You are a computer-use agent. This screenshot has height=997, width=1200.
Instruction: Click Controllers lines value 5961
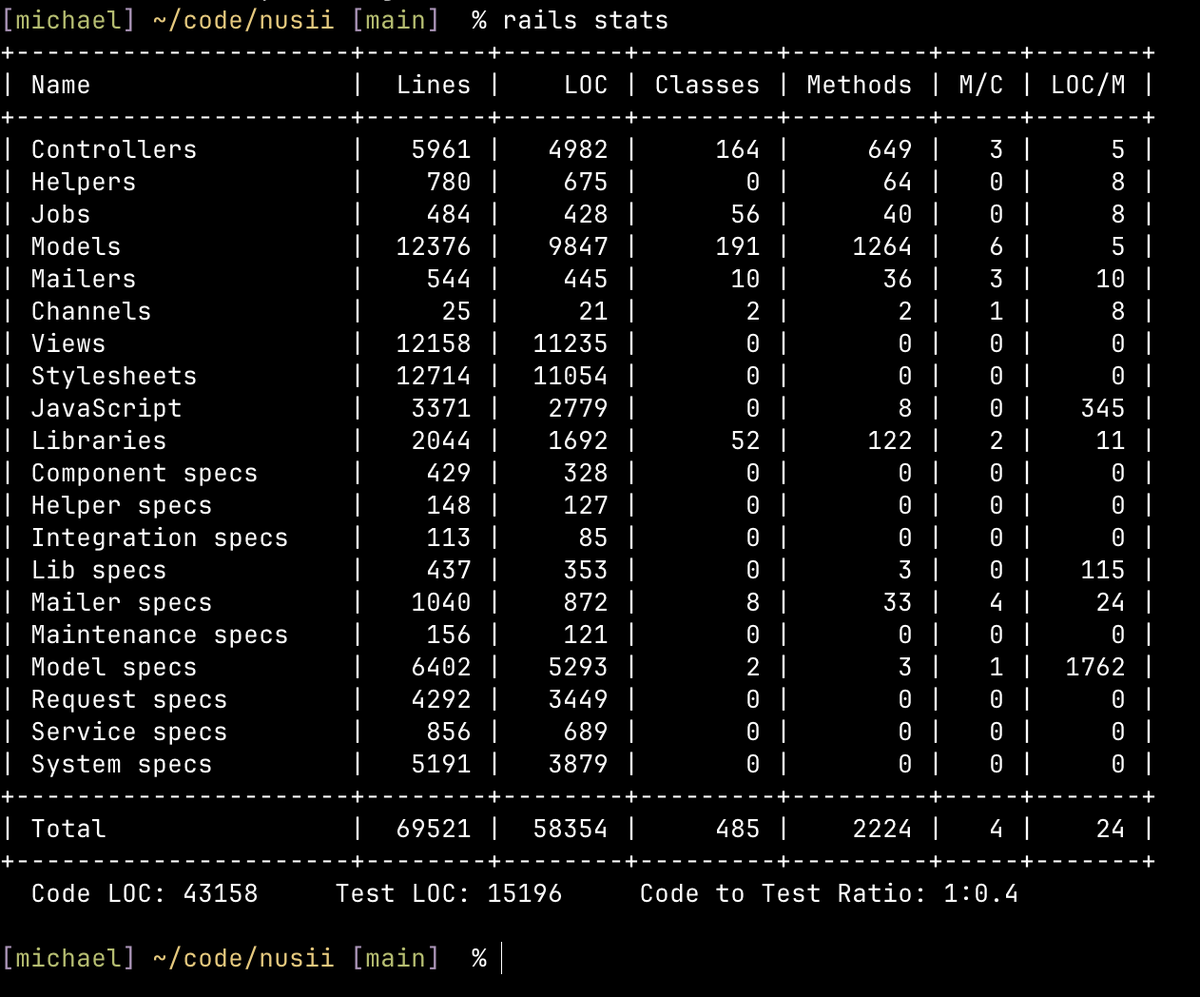441,150
